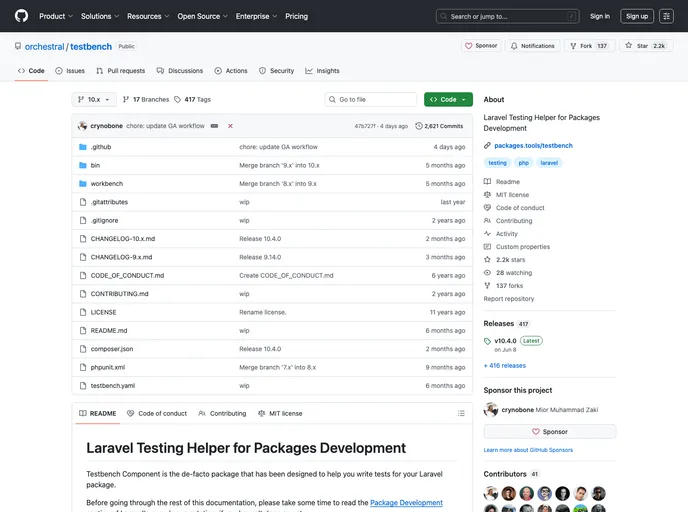Viewport: 688px width, 512px height.
Task: Expand the Enterprise menu
Action: click(256, 16)
